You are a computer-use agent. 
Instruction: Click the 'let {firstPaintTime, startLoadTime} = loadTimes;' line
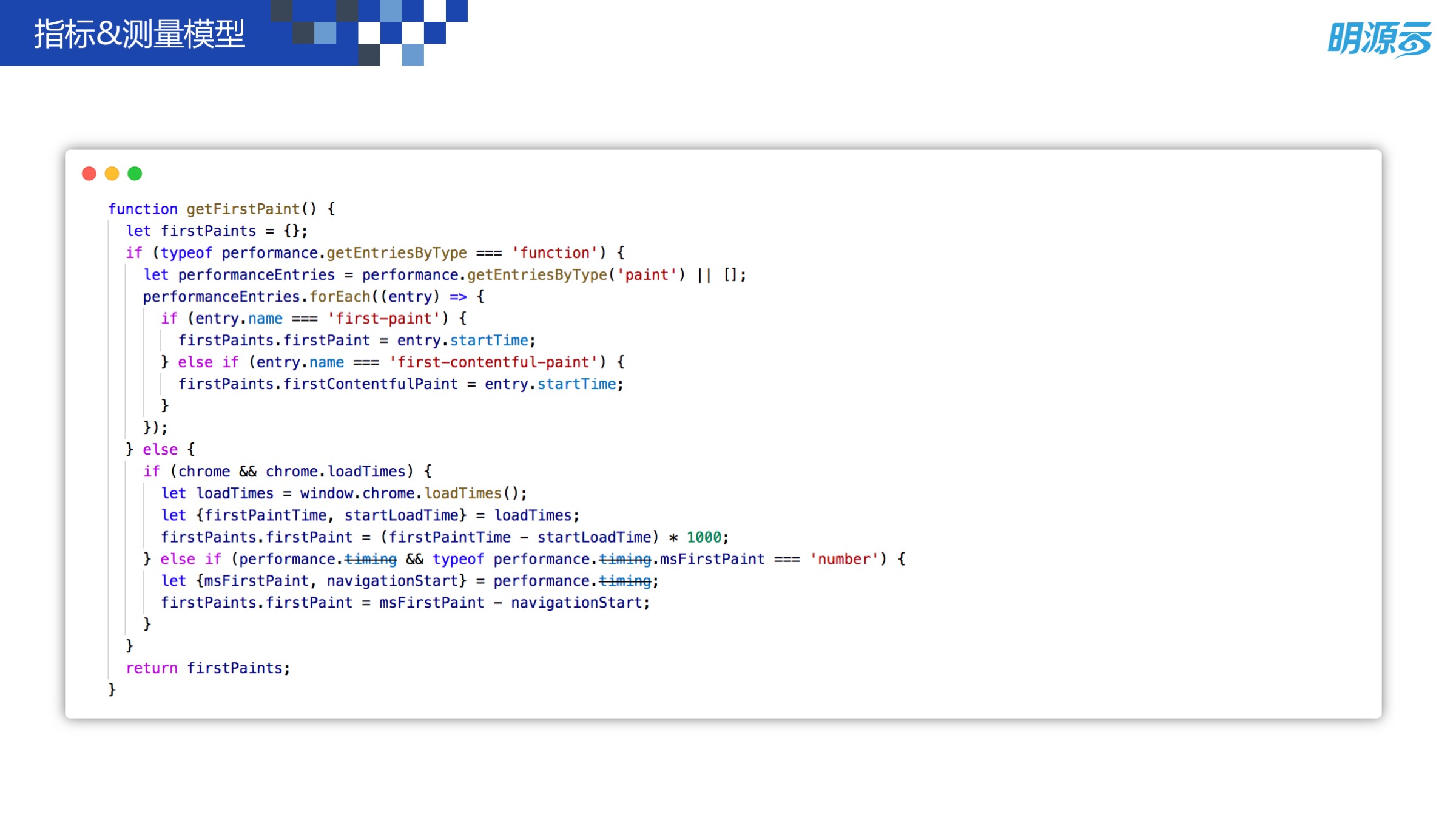pyautogui.click(x=370, y=515)
